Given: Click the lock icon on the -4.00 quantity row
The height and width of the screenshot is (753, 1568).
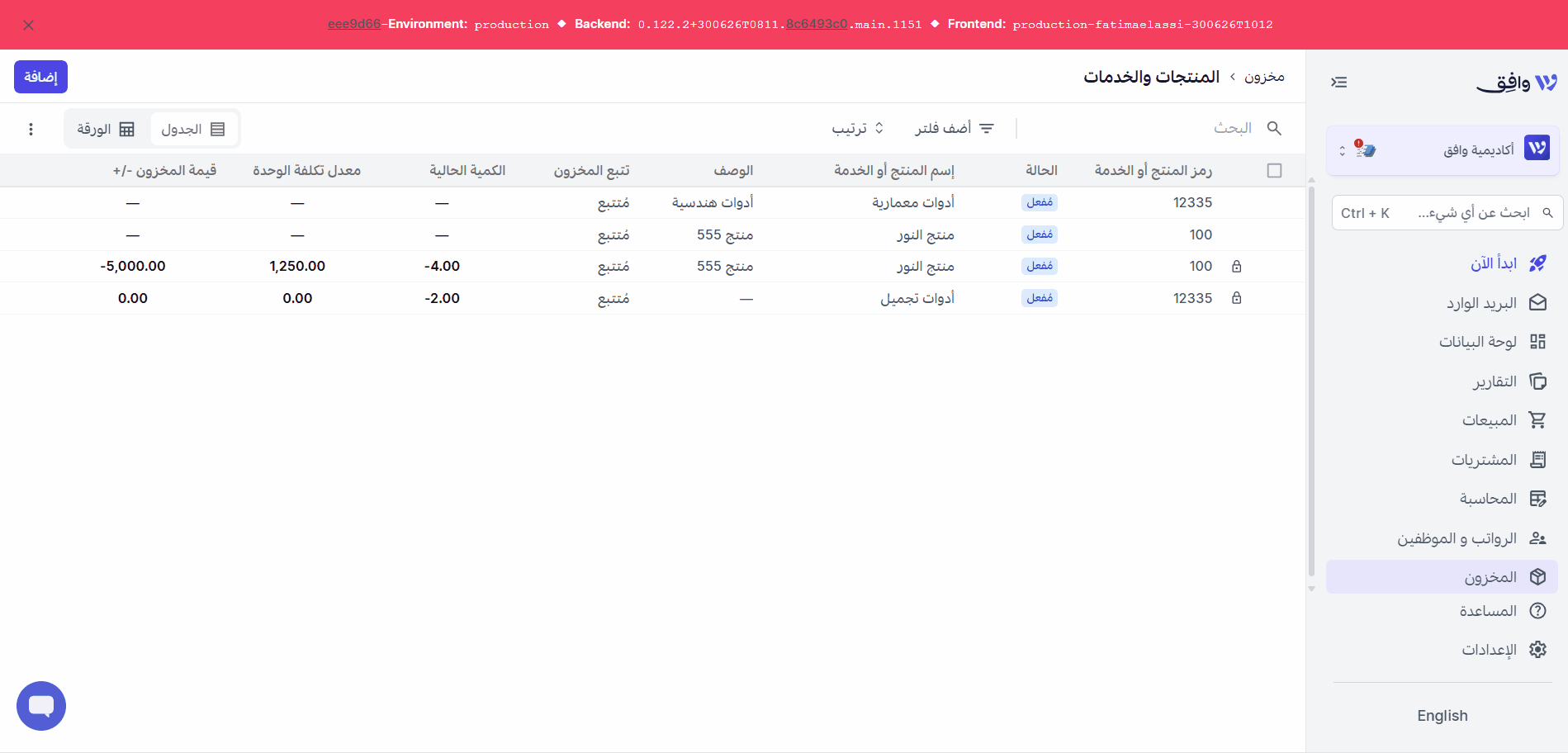Looking at the screenshot, I should pos(1237,267).
